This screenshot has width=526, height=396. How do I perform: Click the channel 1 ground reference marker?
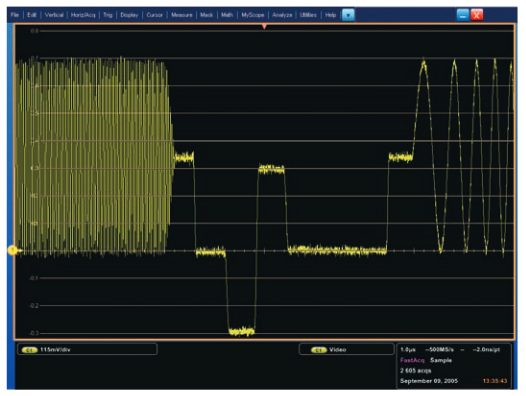[x=13, y=250]
